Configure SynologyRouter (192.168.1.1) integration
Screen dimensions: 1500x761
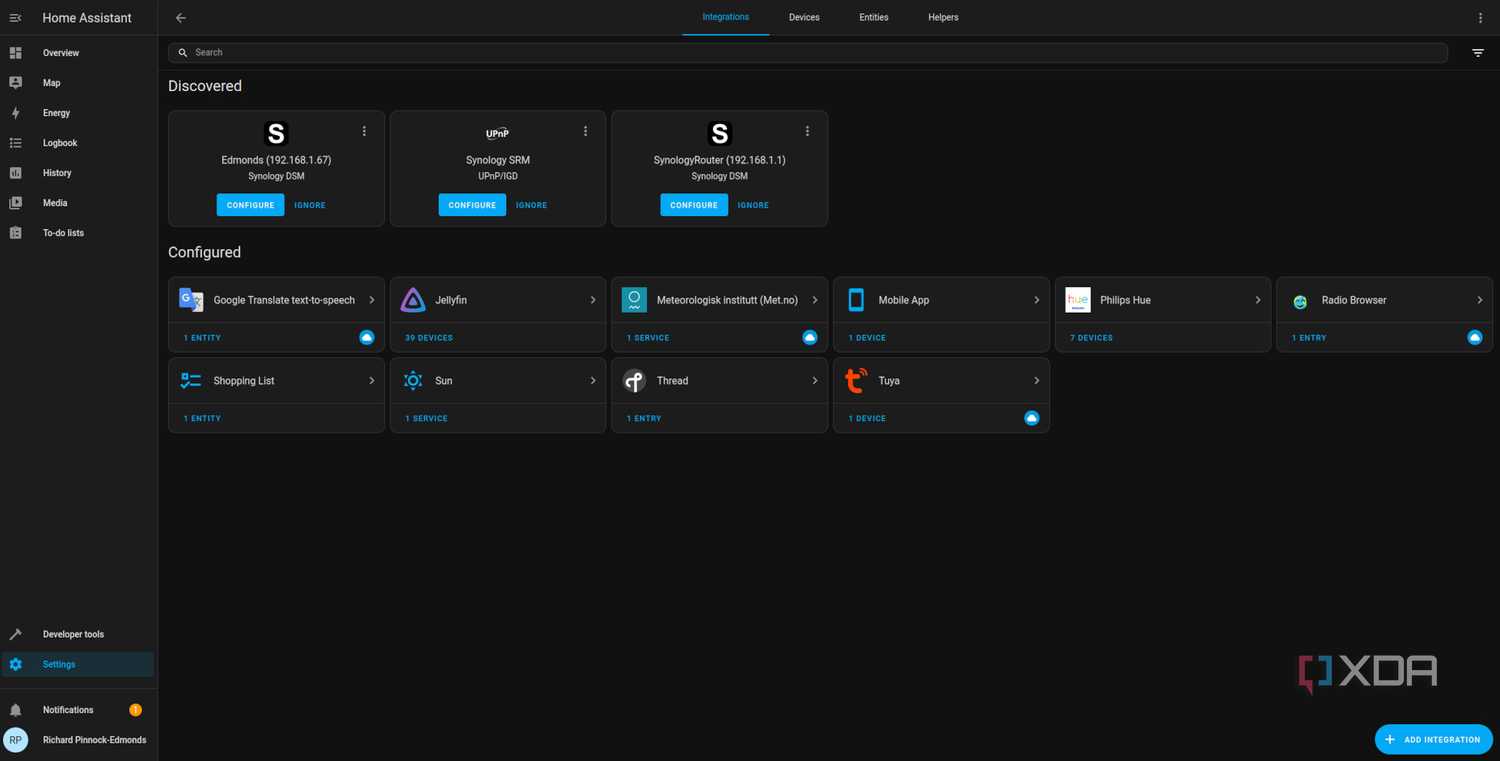[694, 205]
